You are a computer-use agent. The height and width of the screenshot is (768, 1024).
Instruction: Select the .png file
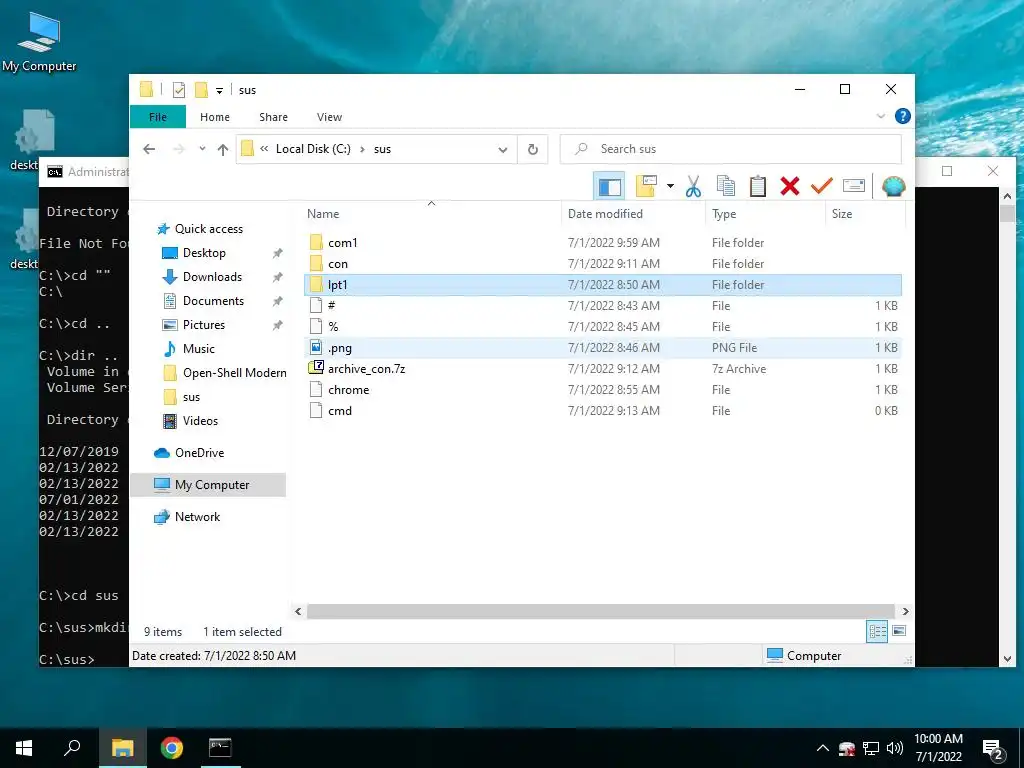pyautogui.click(x=603, y=347)
